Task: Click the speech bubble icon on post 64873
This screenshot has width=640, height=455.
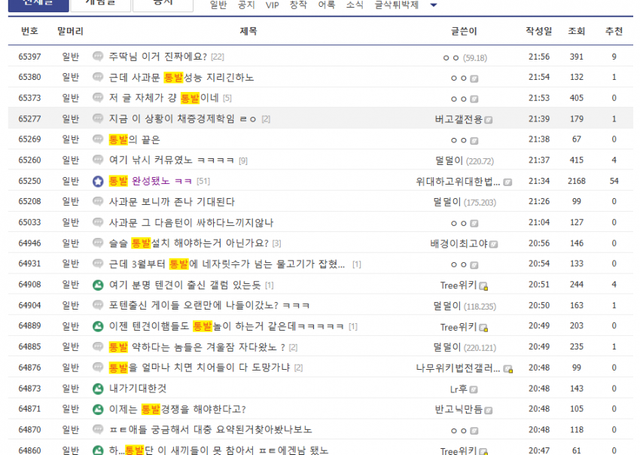Action: [x=98, y=389]
